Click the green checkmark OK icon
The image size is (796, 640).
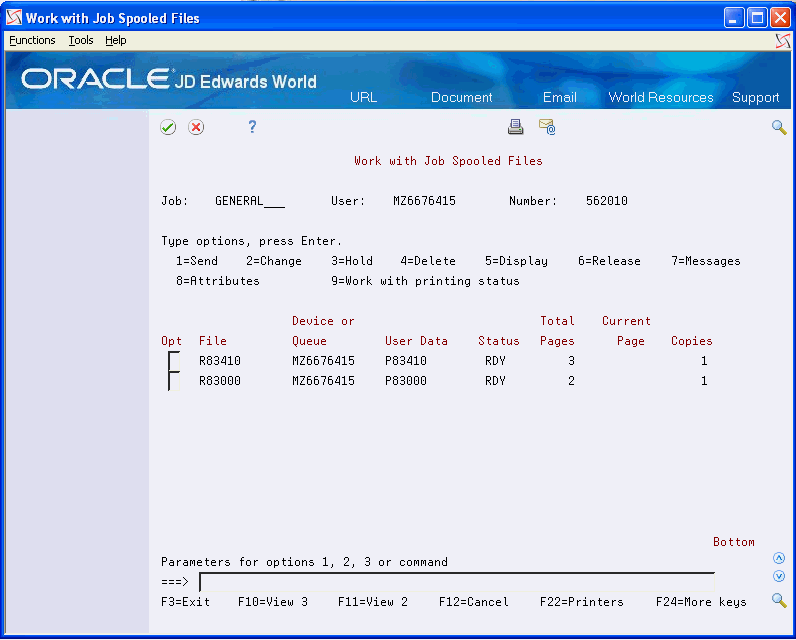[168, 127]
